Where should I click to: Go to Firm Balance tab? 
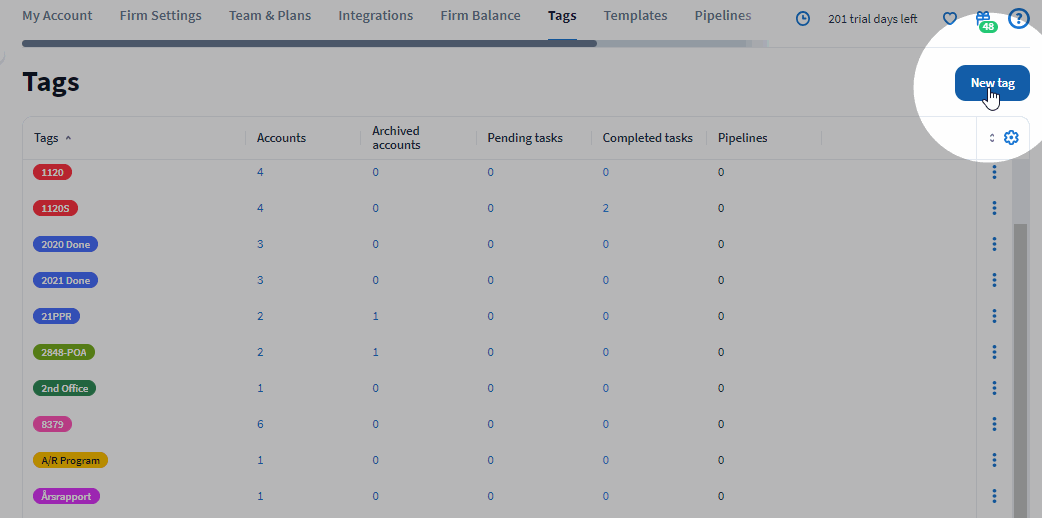point(480,15)
